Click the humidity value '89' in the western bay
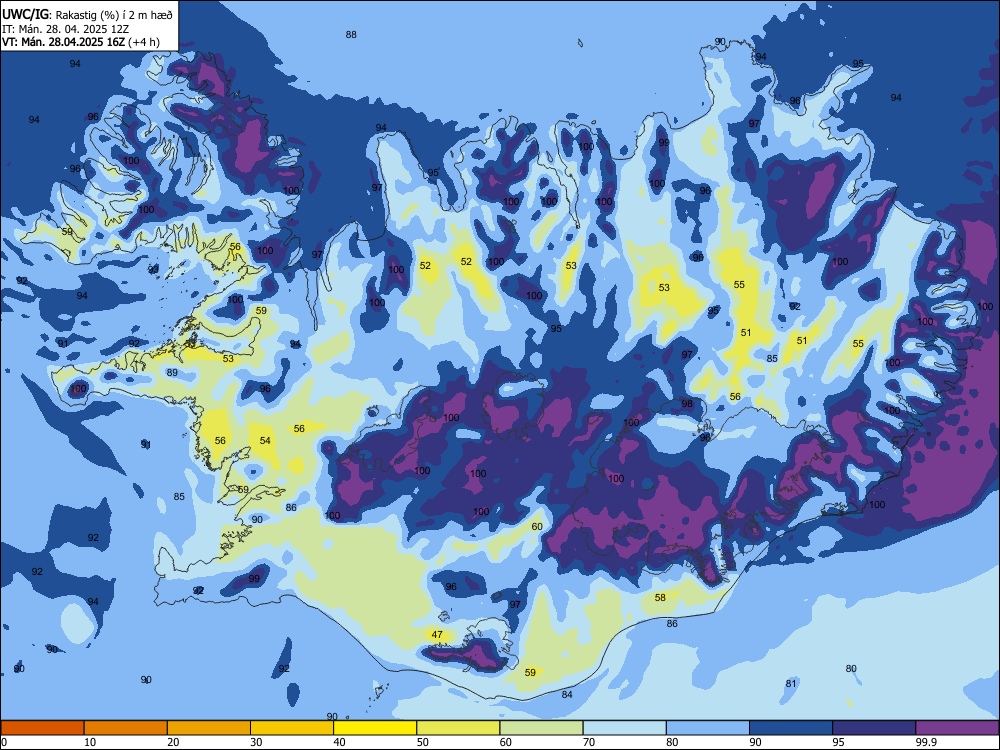The image size is (1000, 750). pyautogui.click(x=172, y=372)
